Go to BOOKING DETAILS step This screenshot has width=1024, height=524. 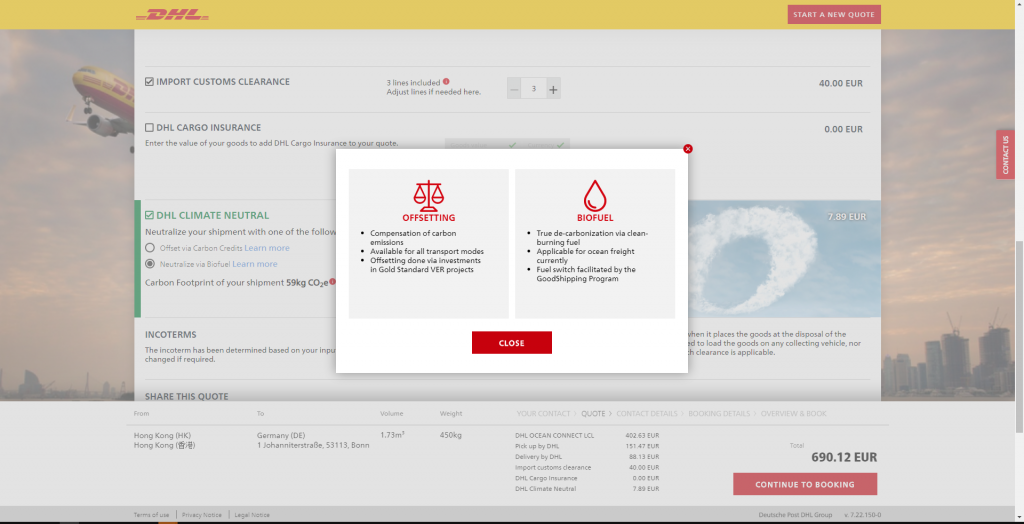(719, 414)
